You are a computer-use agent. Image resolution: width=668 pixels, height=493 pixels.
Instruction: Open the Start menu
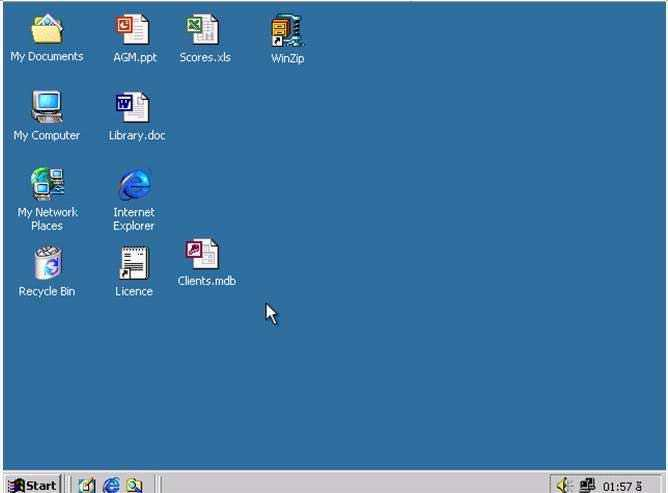click(32, 484)
